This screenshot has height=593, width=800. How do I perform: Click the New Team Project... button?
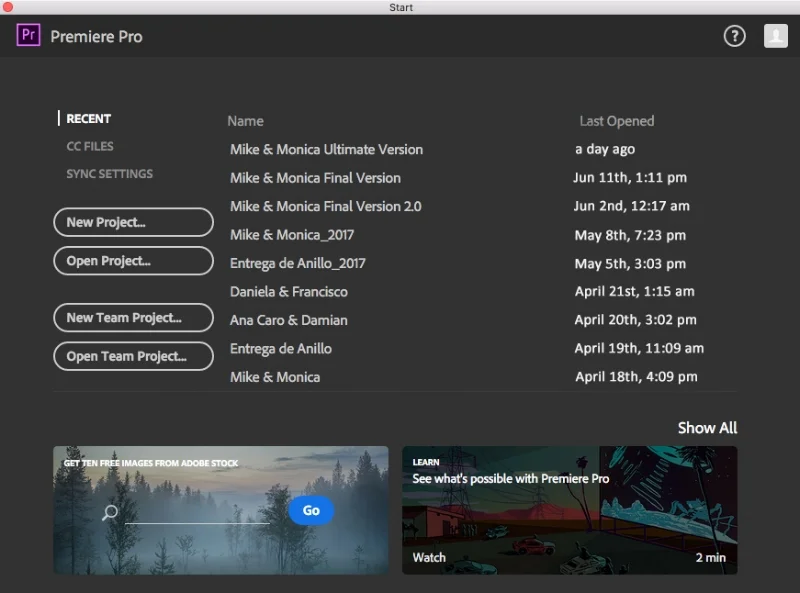click(x=133, y=317)
